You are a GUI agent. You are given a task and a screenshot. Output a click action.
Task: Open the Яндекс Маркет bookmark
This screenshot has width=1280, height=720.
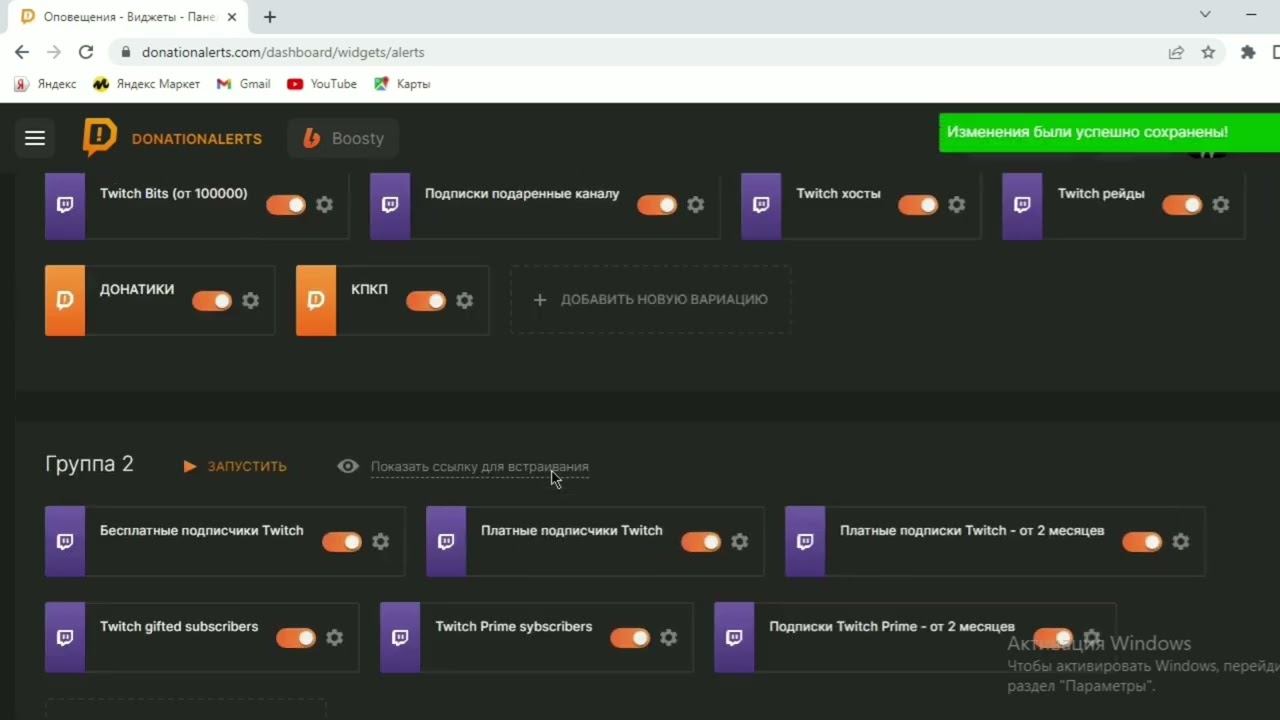click(147, 84)
